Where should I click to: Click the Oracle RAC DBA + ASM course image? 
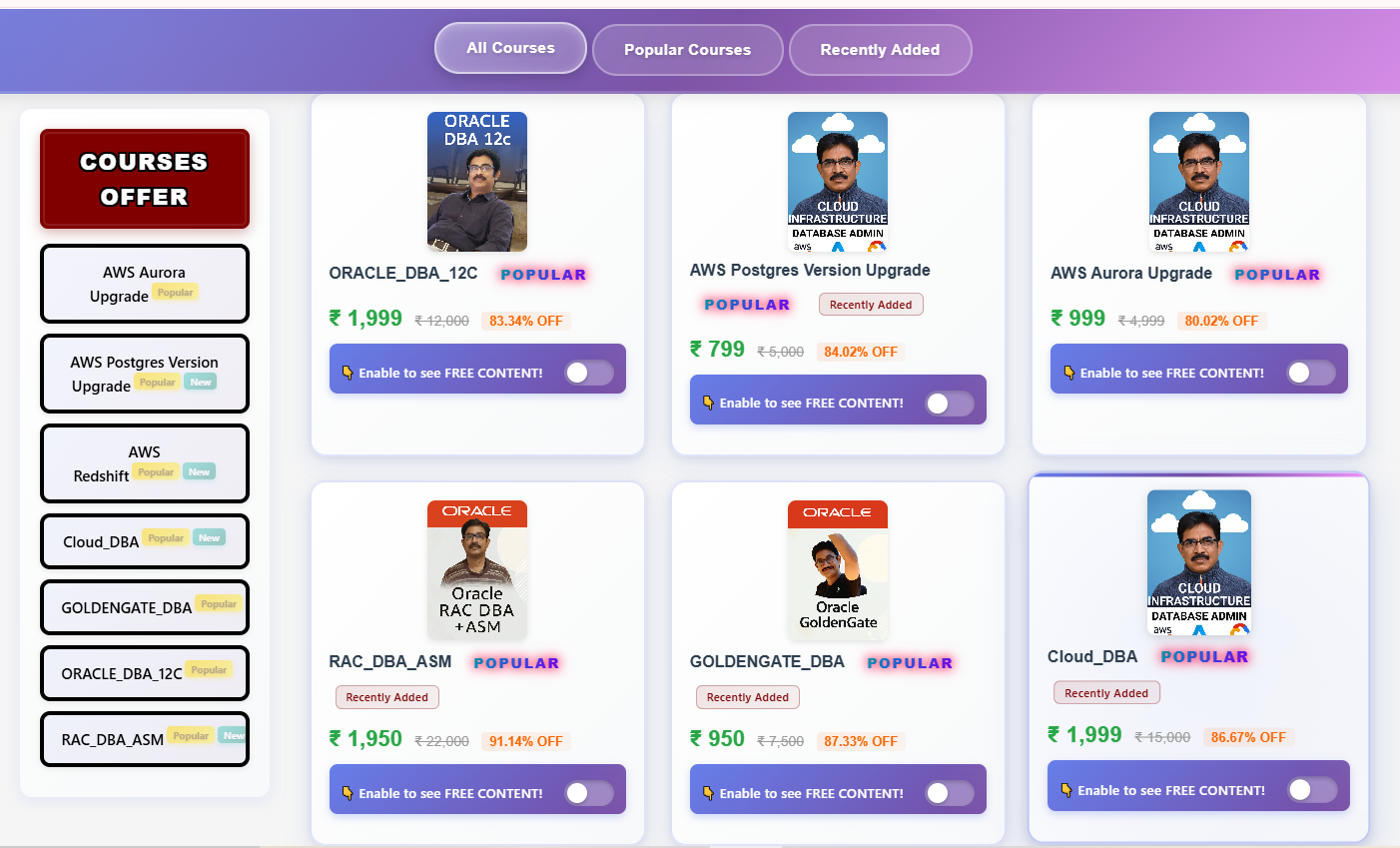tap(477, 569)
